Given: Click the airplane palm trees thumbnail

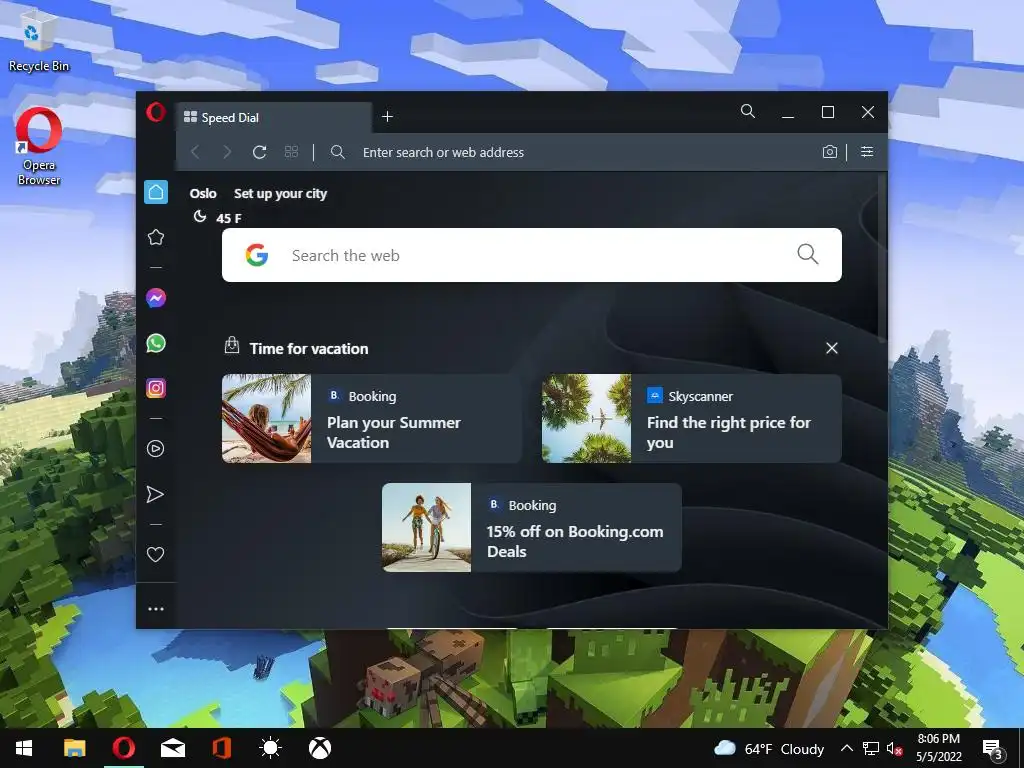Looking at the screenshot, I should [x=586, y=419].
